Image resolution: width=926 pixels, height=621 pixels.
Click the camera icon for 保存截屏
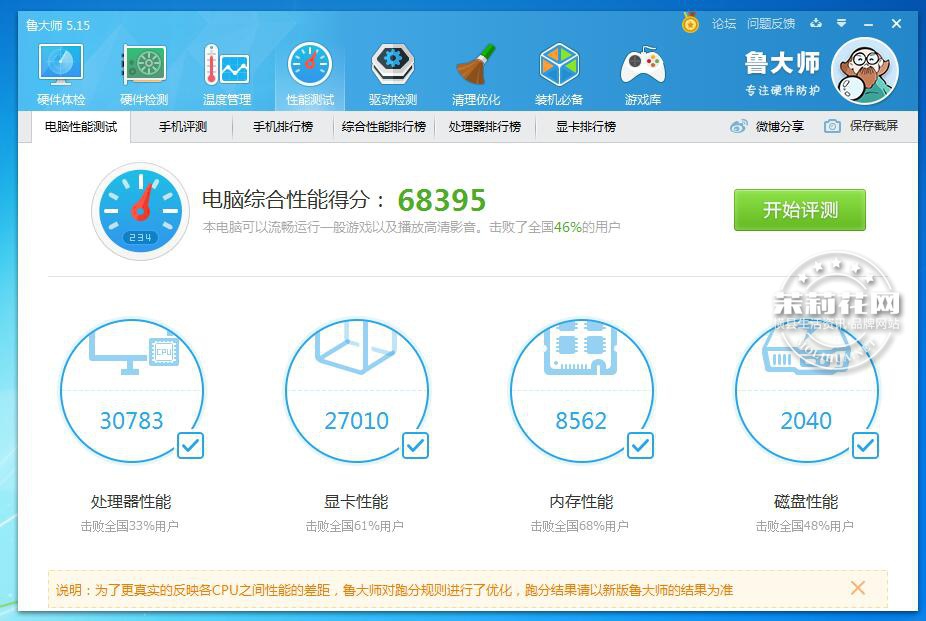point(832,126)
